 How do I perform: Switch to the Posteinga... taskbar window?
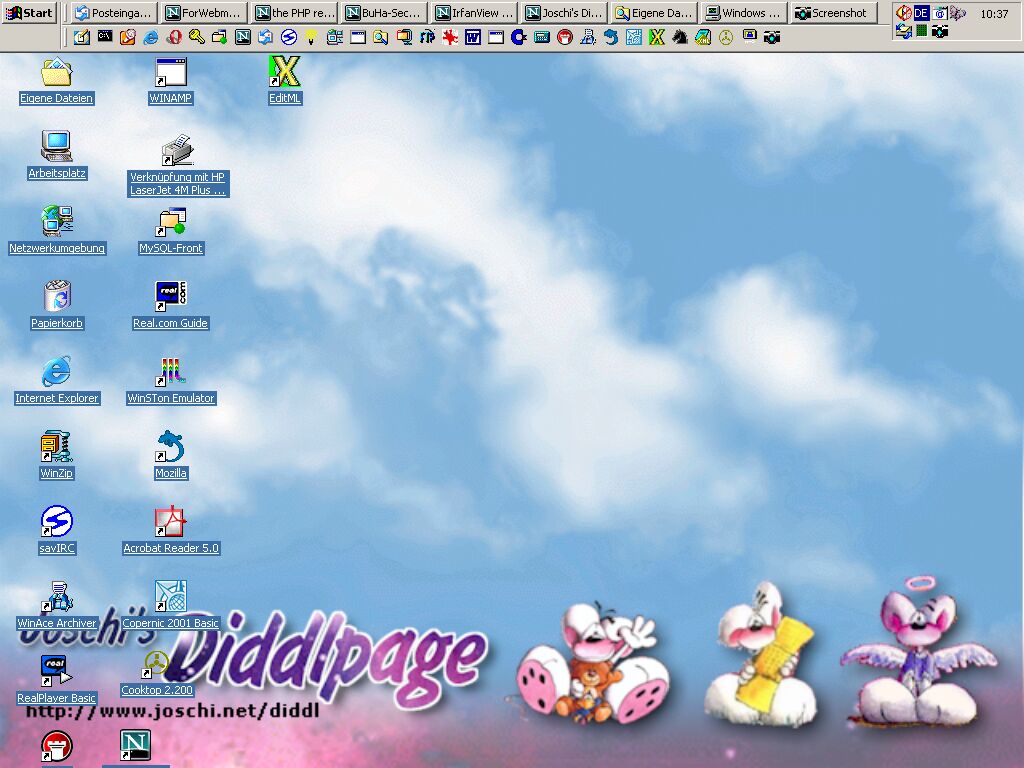(x=114, y=12)
